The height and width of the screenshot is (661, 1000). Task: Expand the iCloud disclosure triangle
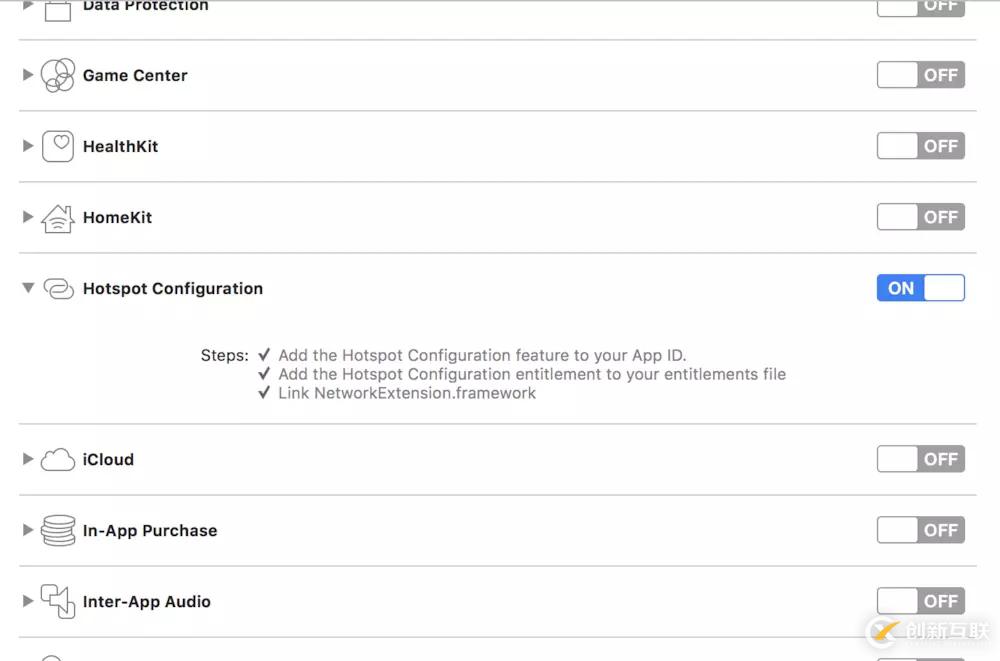tap(28, 459)
